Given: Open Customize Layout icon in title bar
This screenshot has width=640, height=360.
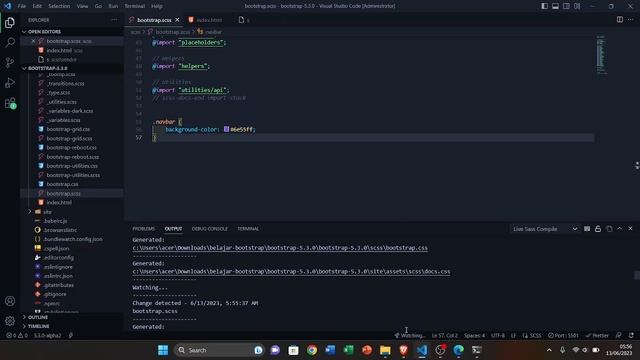Looking at the screenshot, I should (x=577, y=6).
